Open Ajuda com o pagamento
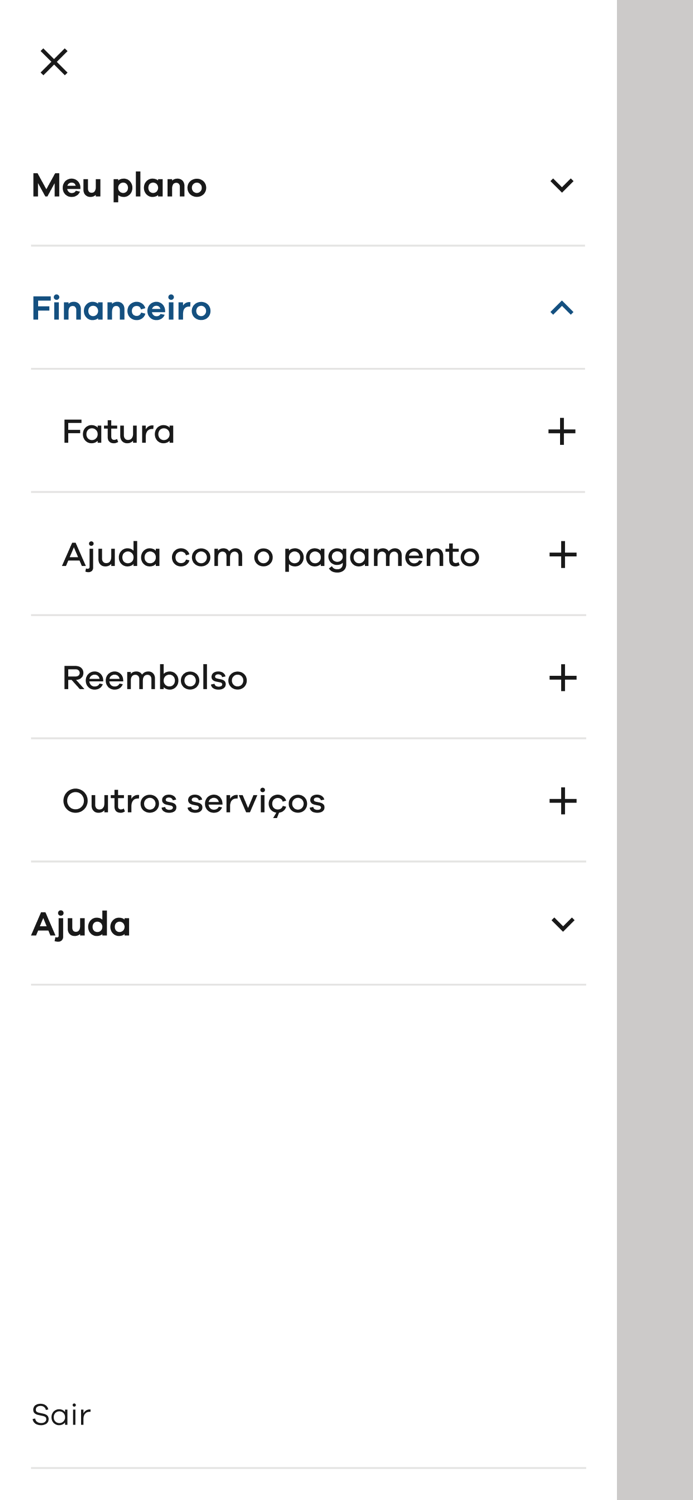This screenshot has width=693, height=1500. [270, 554]
